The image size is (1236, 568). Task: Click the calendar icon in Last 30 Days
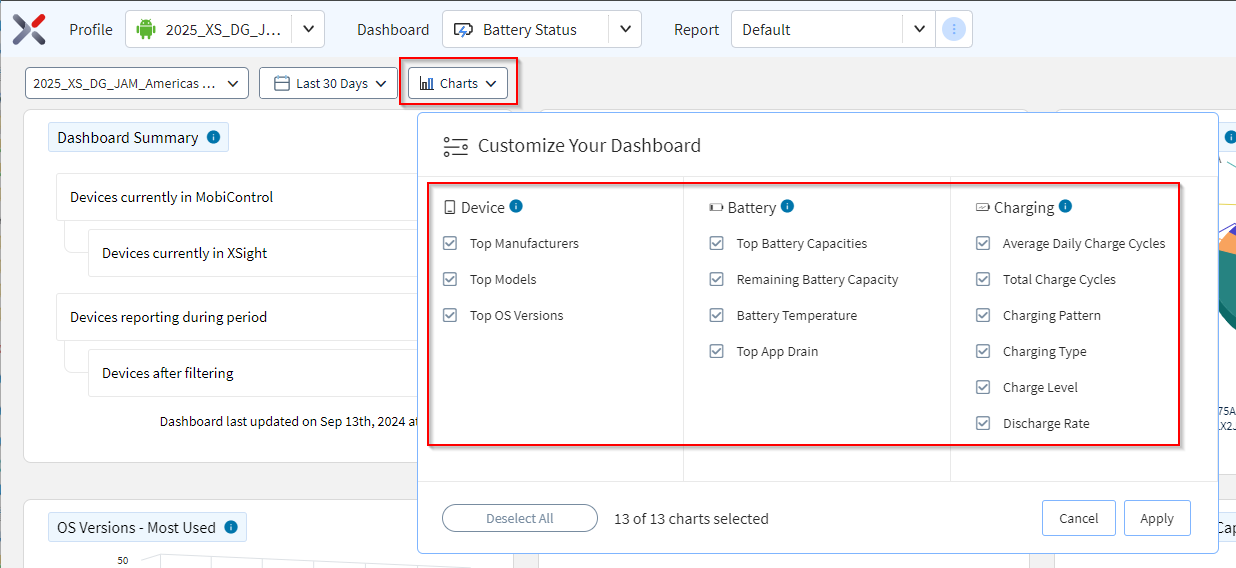point(282,84)
